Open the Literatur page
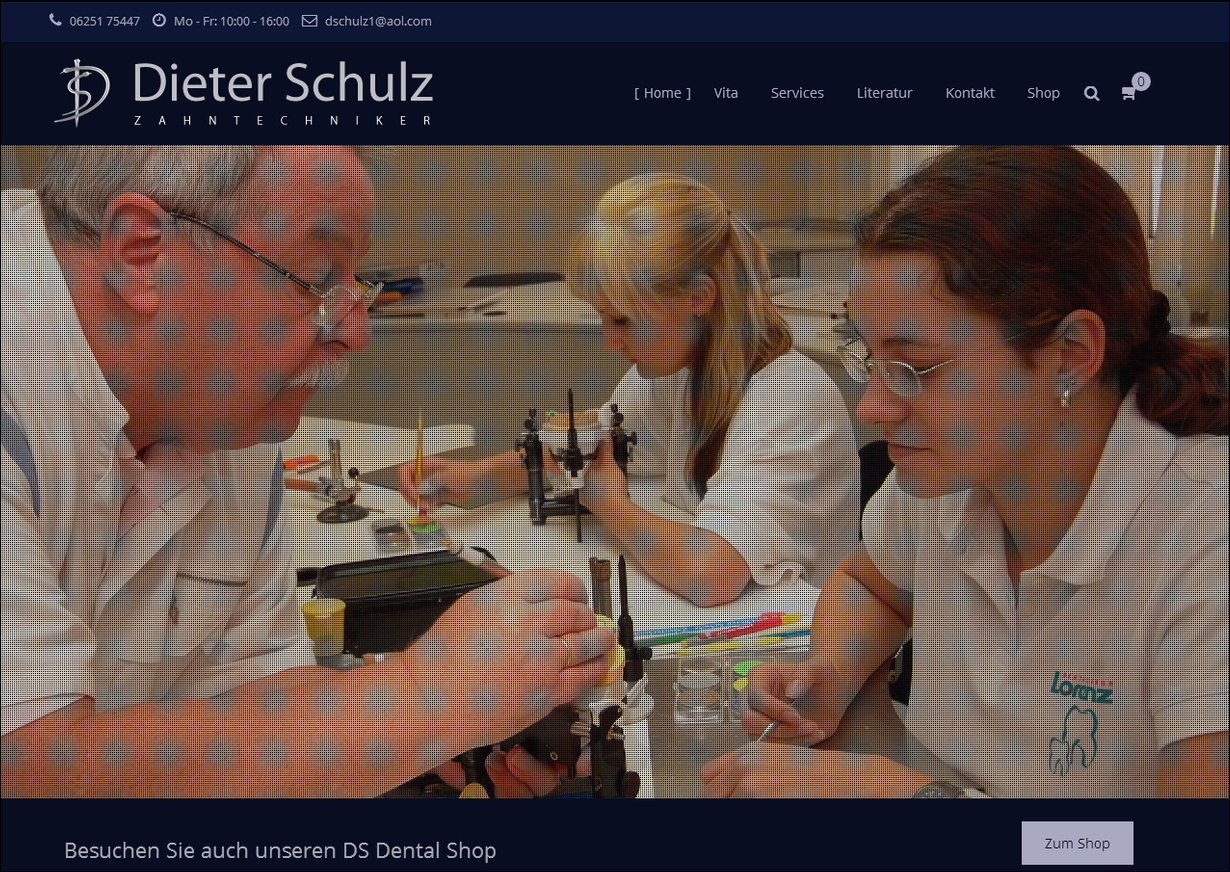 pyautogui.click(x=884, y=93)
